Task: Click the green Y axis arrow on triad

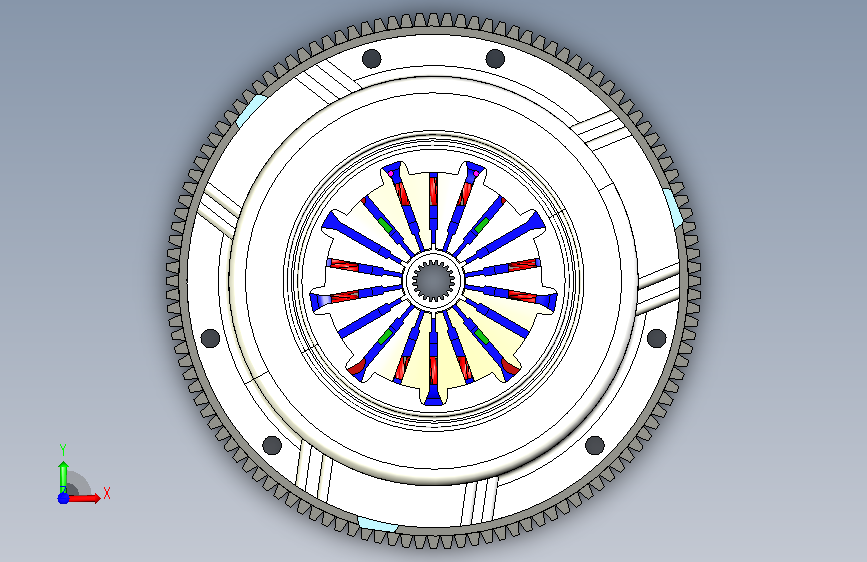Action: (63, 477)
